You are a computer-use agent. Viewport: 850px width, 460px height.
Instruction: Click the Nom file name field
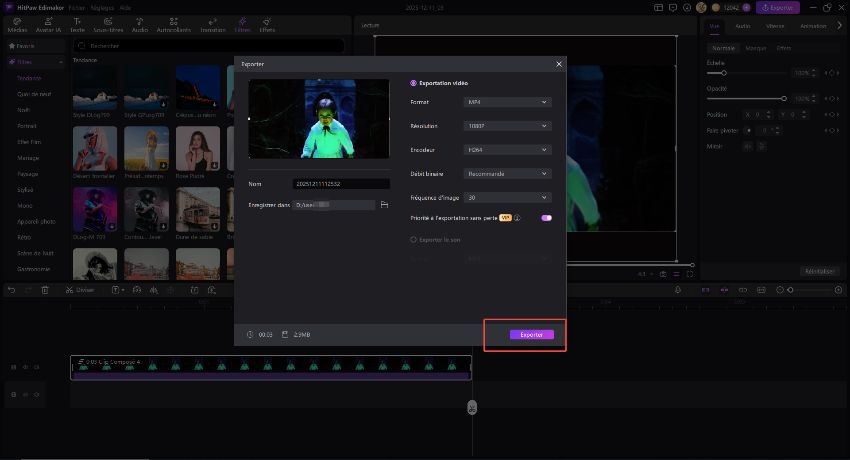(x=341, y=184)
